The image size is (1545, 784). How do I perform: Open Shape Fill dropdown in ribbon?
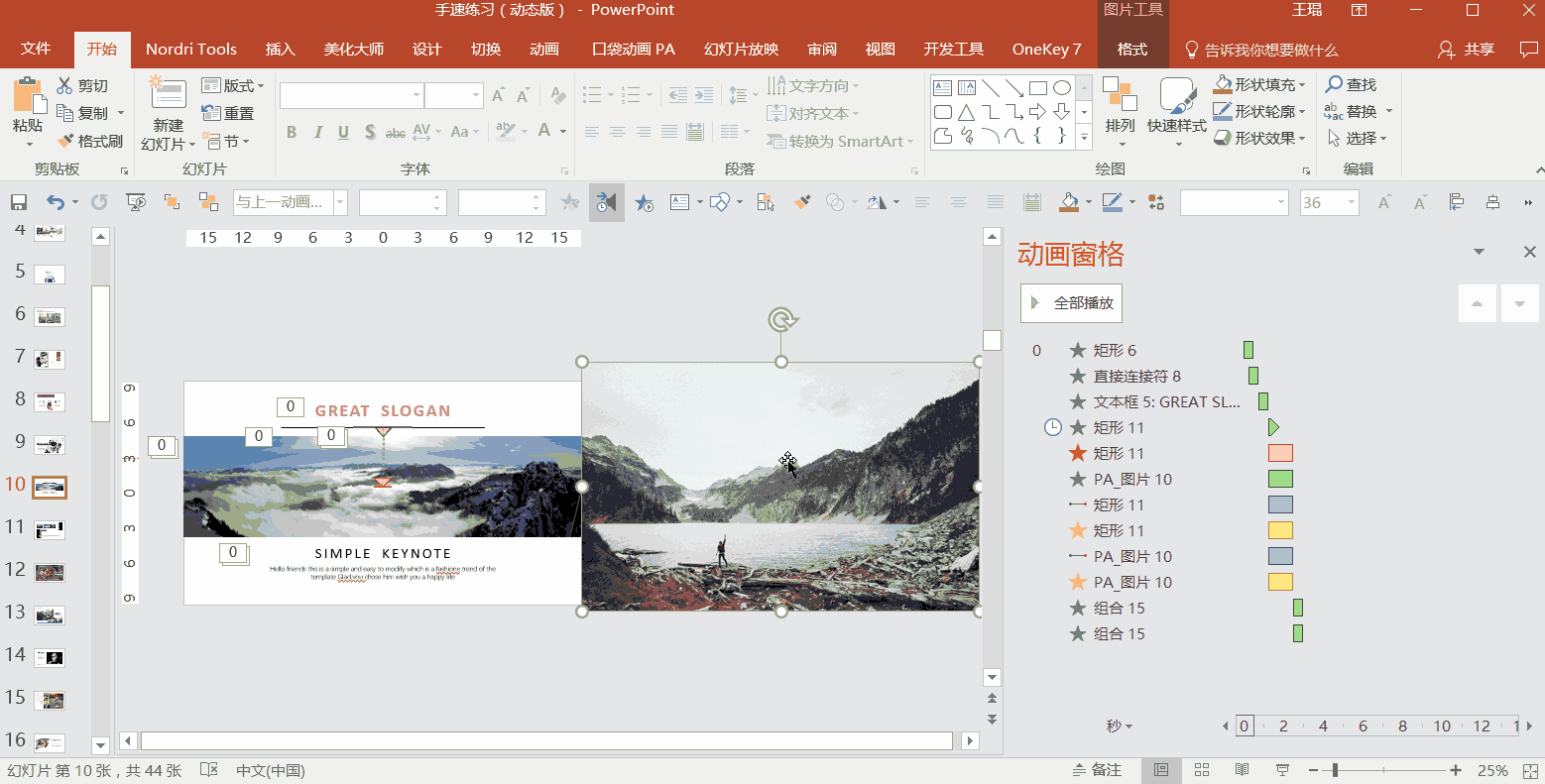tap(1259, 85)
